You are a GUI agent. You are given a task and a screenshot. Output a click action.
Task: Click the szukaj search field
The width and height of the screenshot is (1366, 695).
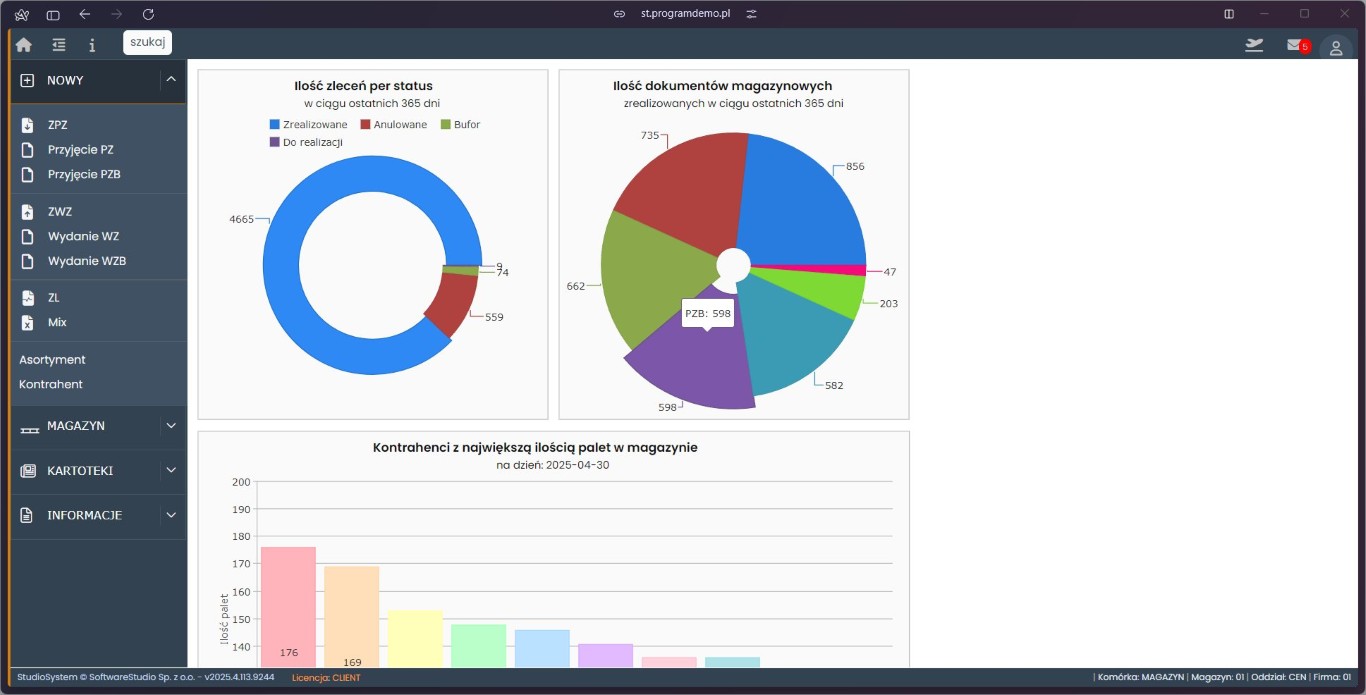point(148,42)
